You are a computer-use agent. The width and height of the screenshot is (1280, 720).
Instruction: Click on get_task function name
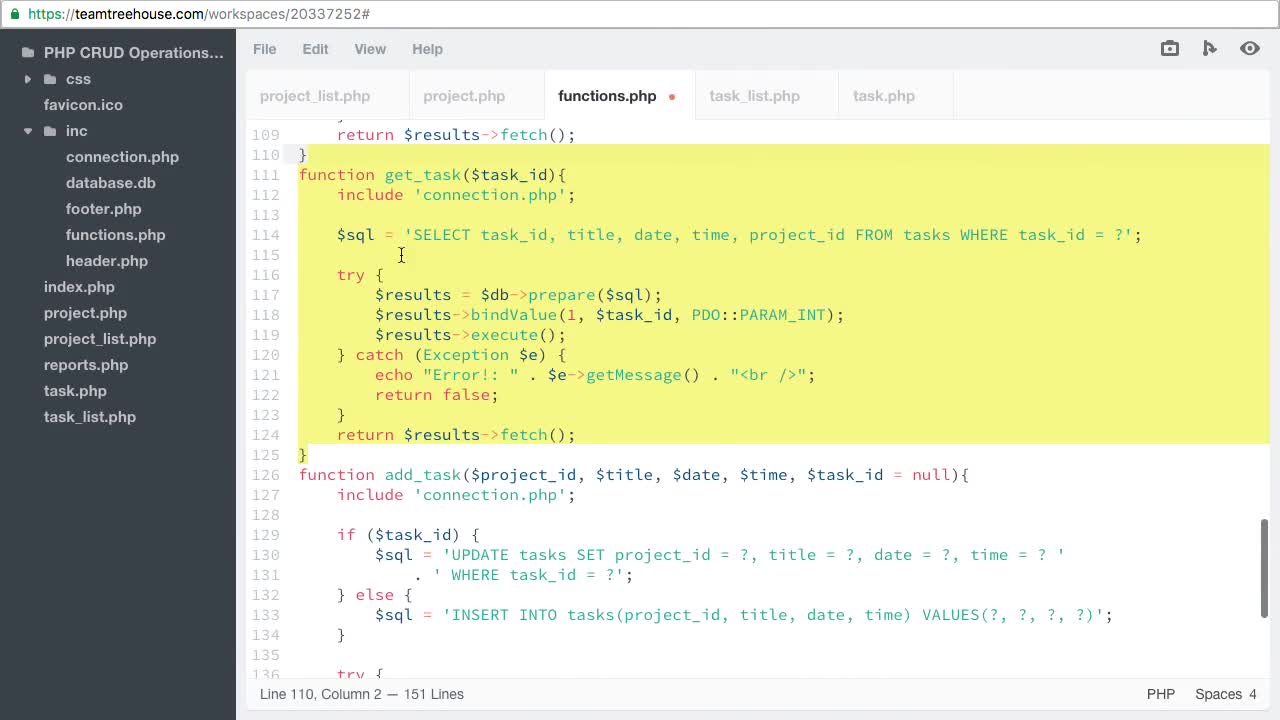pyautogui.click(x=423, y=175)
